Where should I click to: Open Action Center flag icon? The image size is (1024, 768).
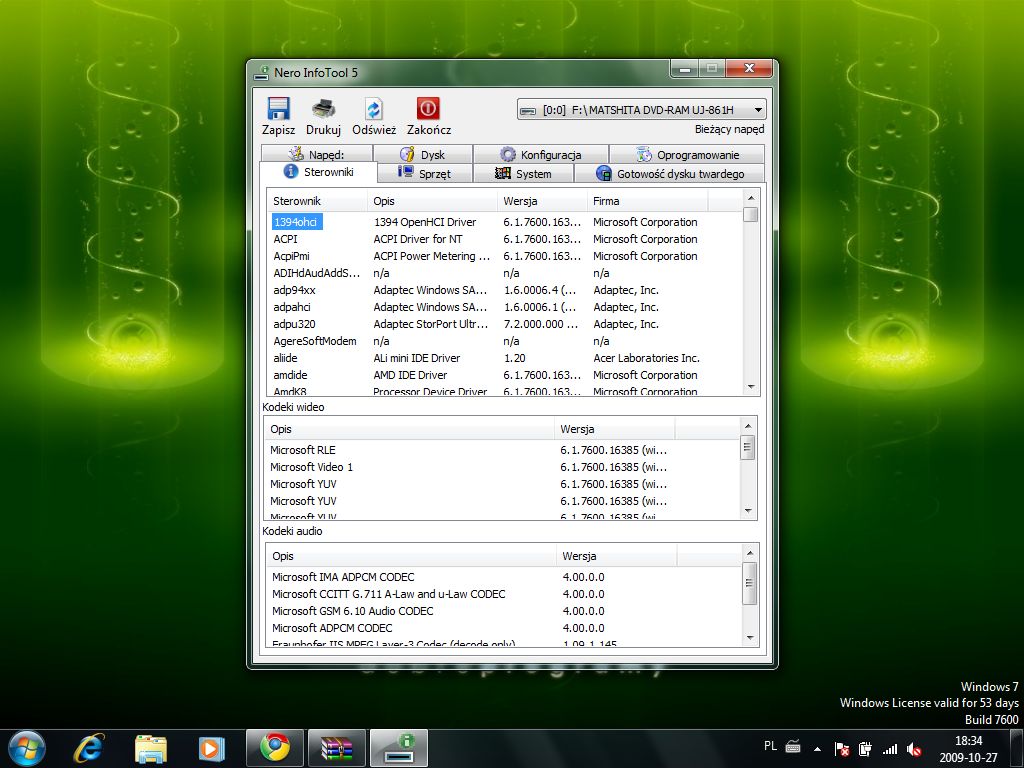click(842, 749)
